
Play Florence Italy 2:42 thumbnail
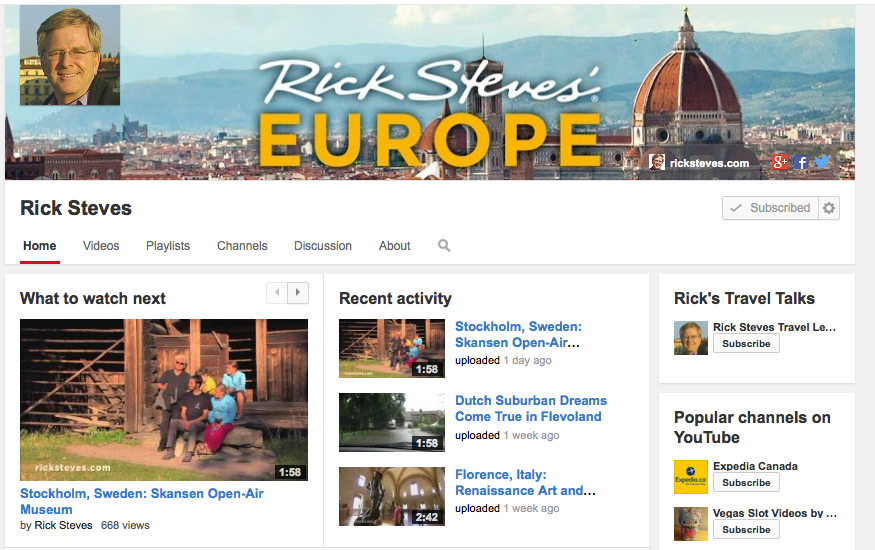click(x=392, y=496)
